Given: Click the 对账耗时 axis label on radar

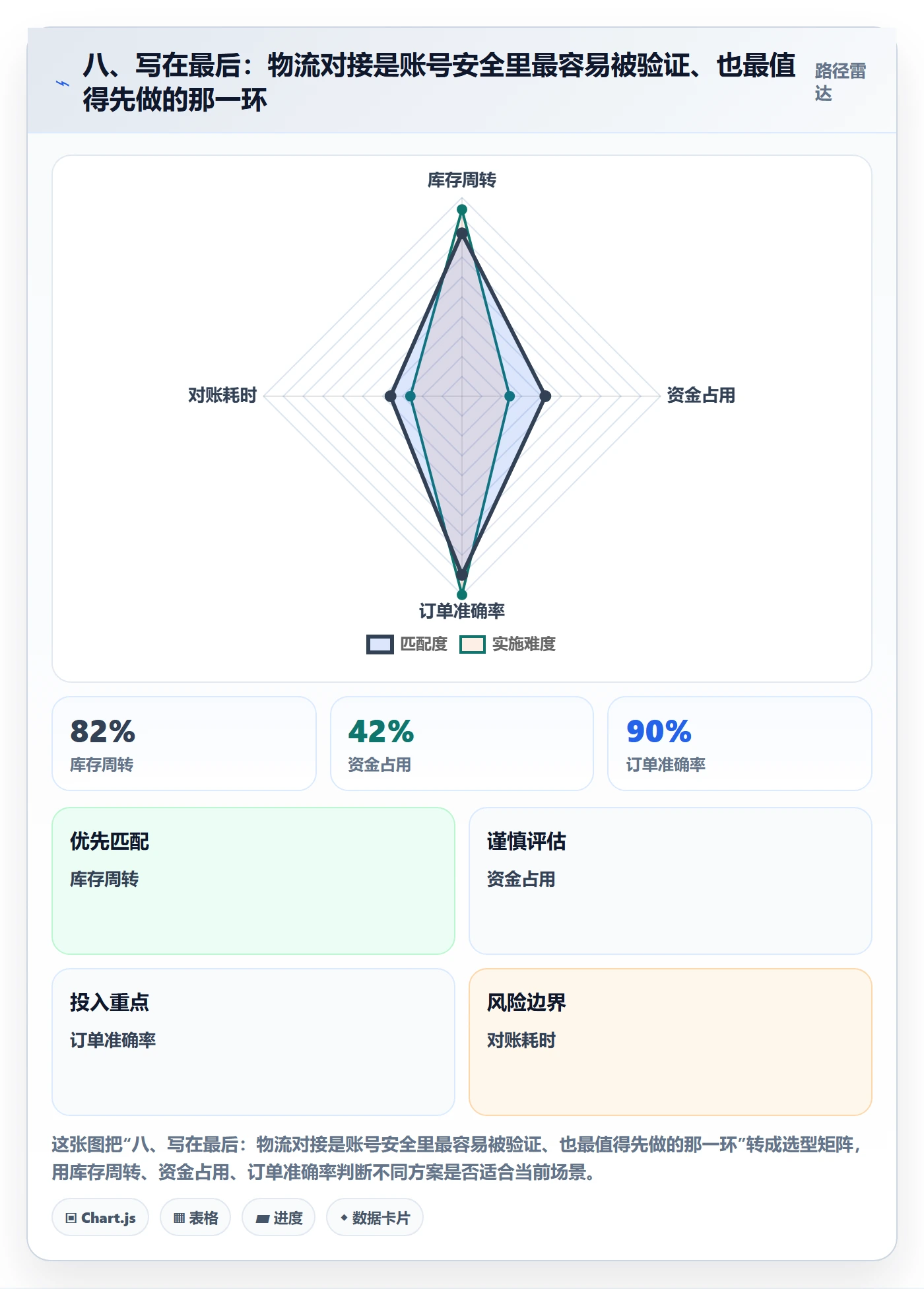Looking at the screenshot, I should (222, 396).
